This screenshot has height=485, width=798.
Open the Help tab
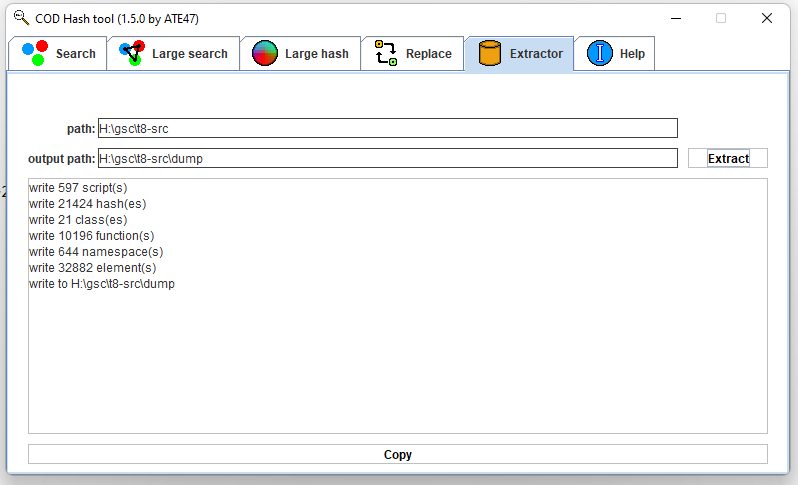(615, 53)
